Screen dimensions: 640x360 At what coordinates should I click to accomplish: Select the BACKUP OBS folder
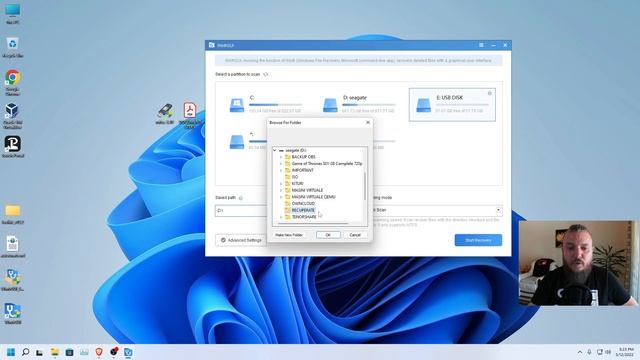coord(303,157)
